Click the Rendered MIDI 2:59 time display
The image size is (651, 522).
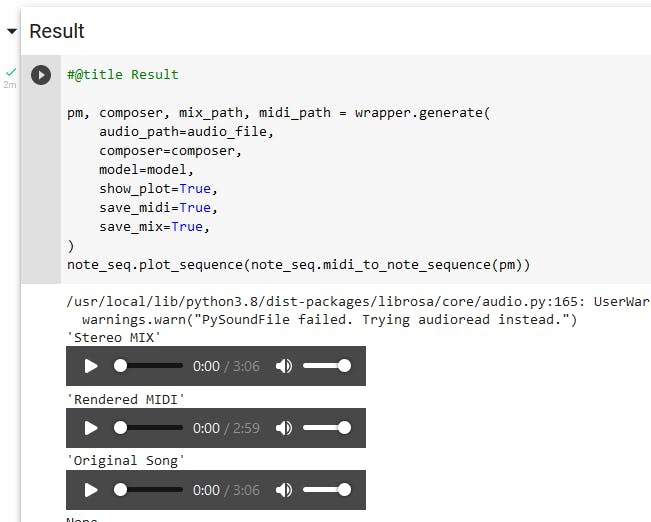226,428
